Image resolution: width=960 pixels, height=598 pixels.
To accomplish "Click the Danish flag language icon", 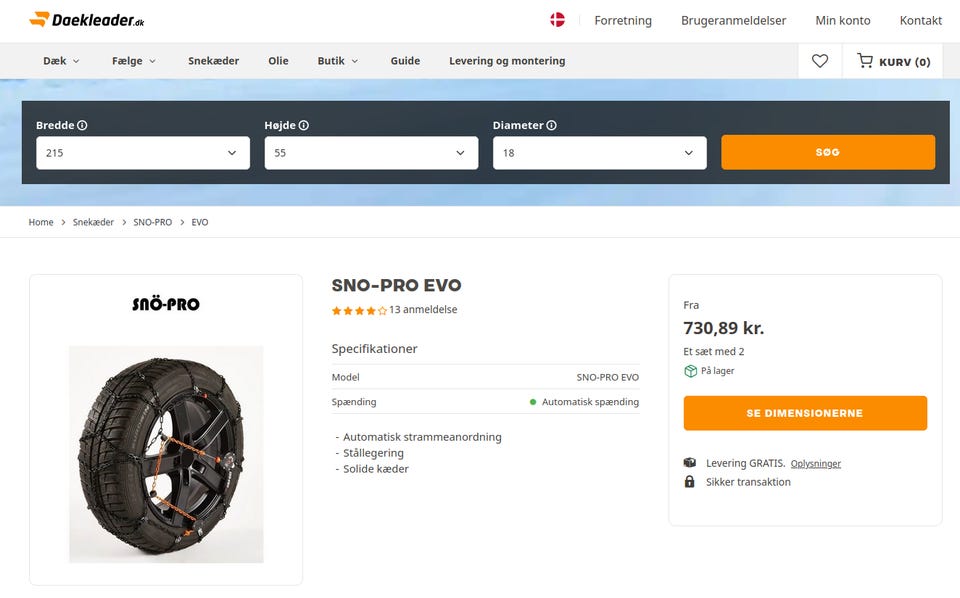I will coord(558,20).
